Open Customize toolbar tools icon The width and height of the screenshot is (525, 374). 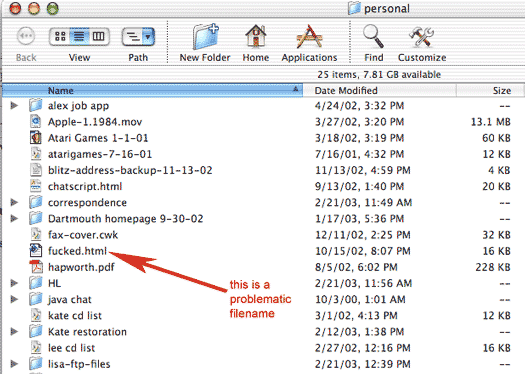point(422,36)
